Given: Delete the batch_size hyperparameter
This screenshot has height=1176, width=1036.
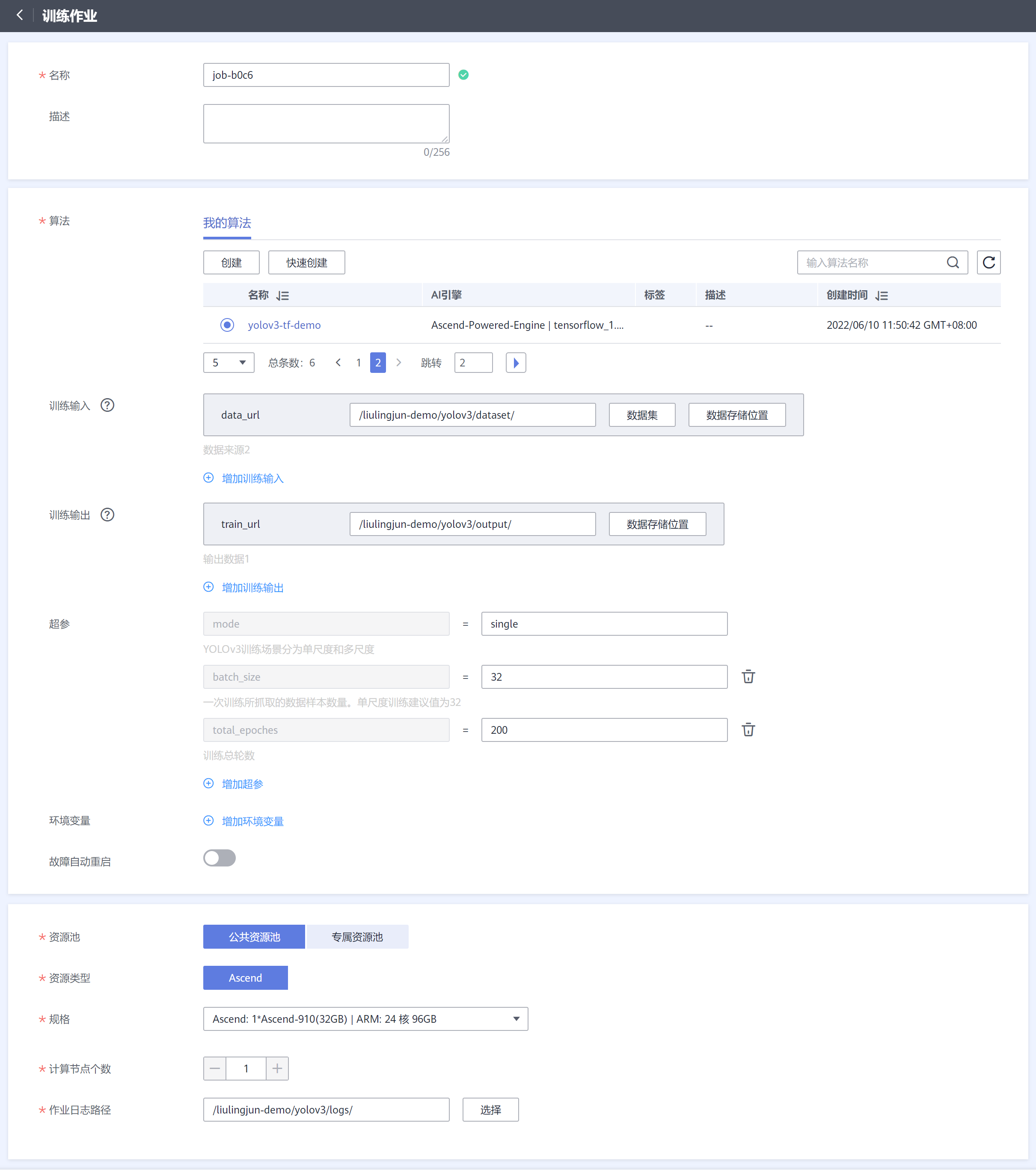Looking at the screenshot, I should 748,677.
